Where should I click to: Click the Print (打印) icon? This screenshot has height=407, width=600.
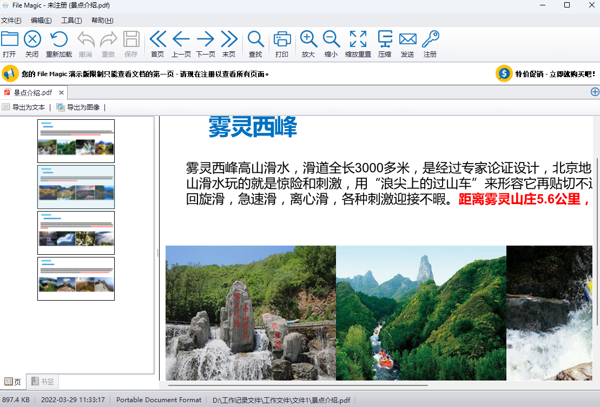(282, 43)
